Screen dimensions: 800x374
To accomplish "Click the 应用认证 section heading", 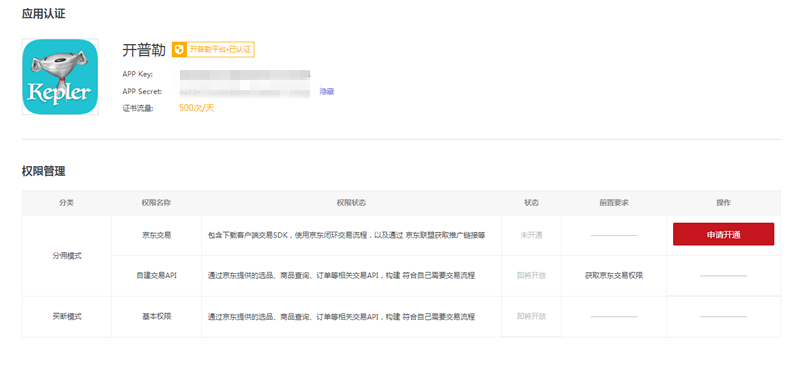I will (43, 14).
